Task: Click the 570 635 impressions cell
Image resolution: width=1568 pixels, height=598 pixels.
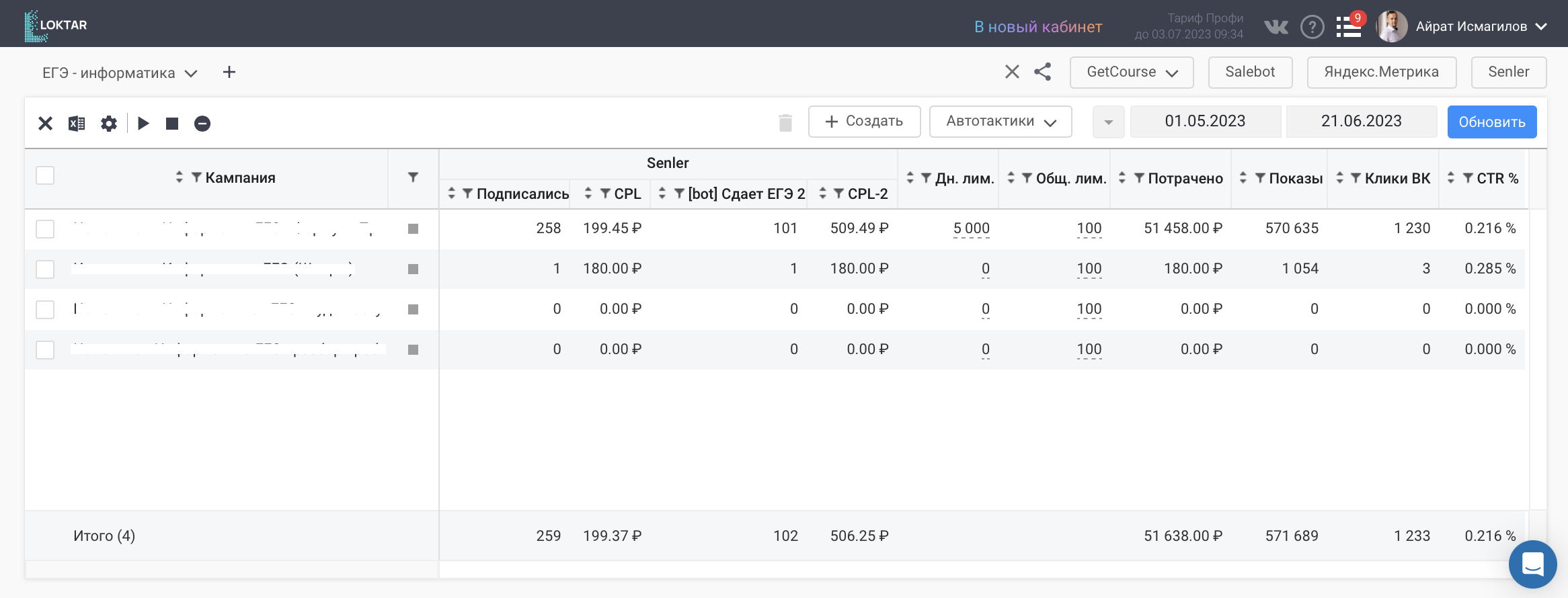Action: [x=1292, y=228]
